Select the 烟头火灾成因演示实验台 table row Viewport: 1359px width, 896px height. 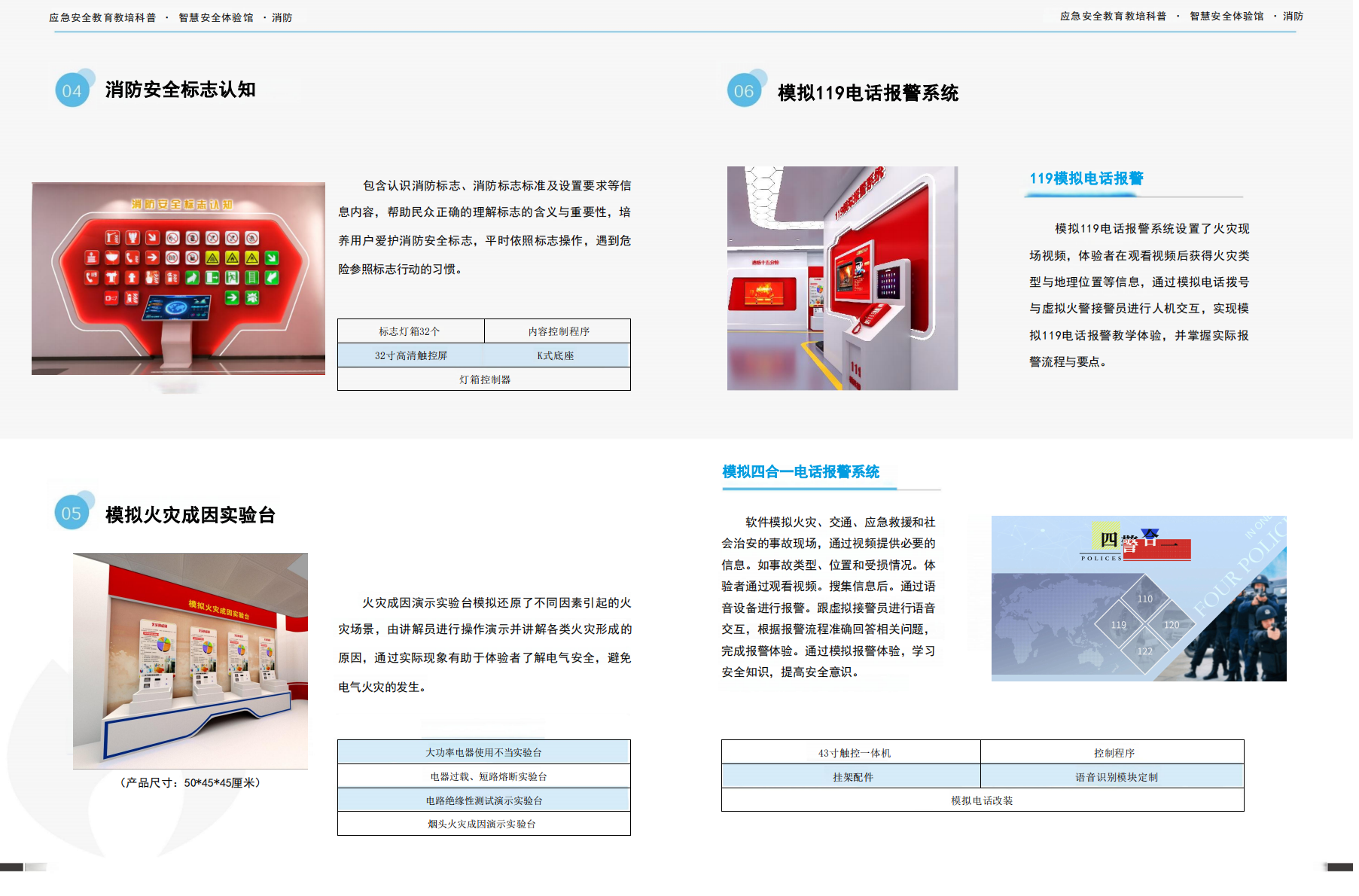tap(483, 824)
